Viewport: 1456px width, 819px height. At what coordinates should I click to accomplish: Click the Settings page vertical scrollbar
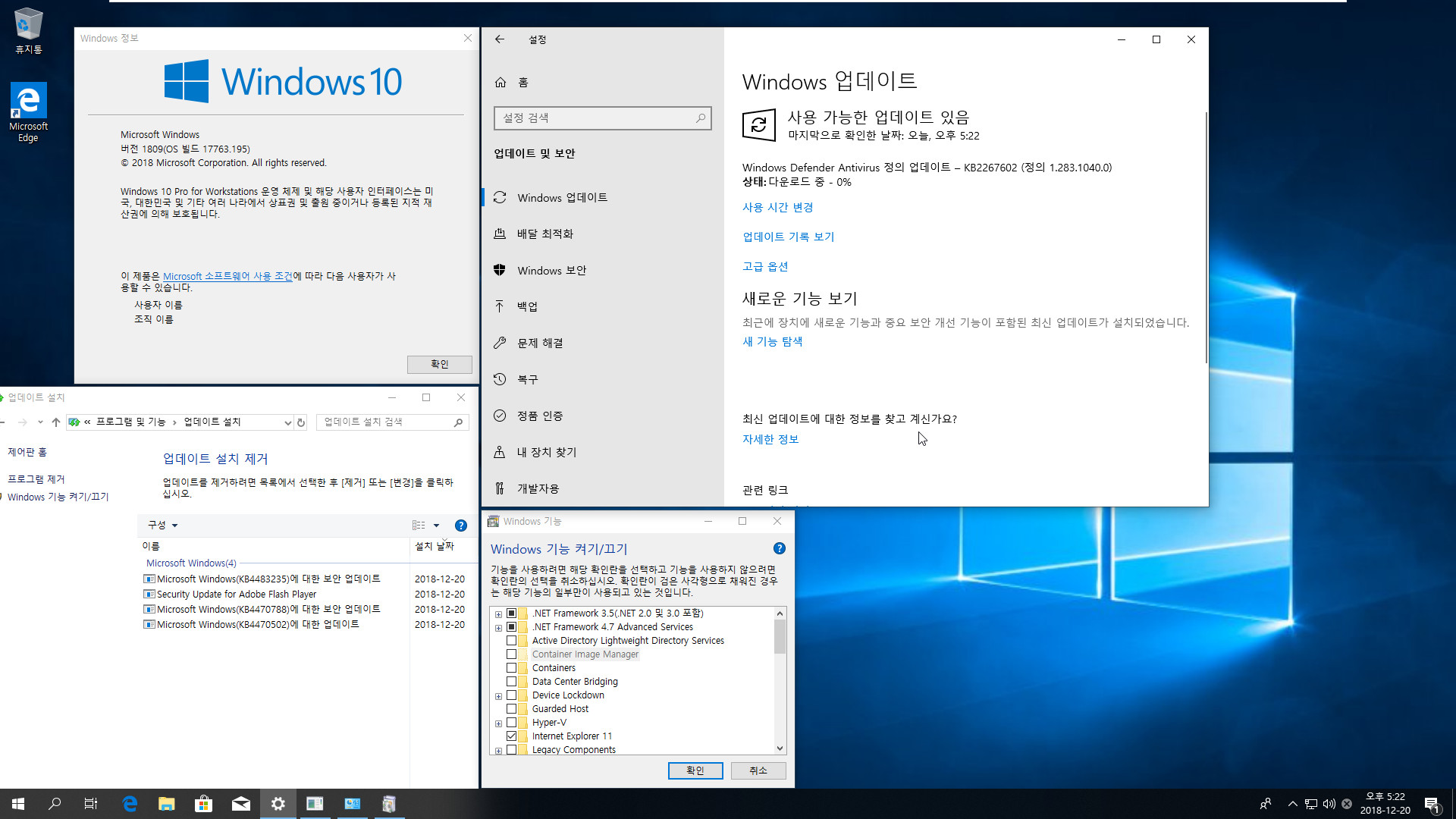click(x=1205, y=237)
